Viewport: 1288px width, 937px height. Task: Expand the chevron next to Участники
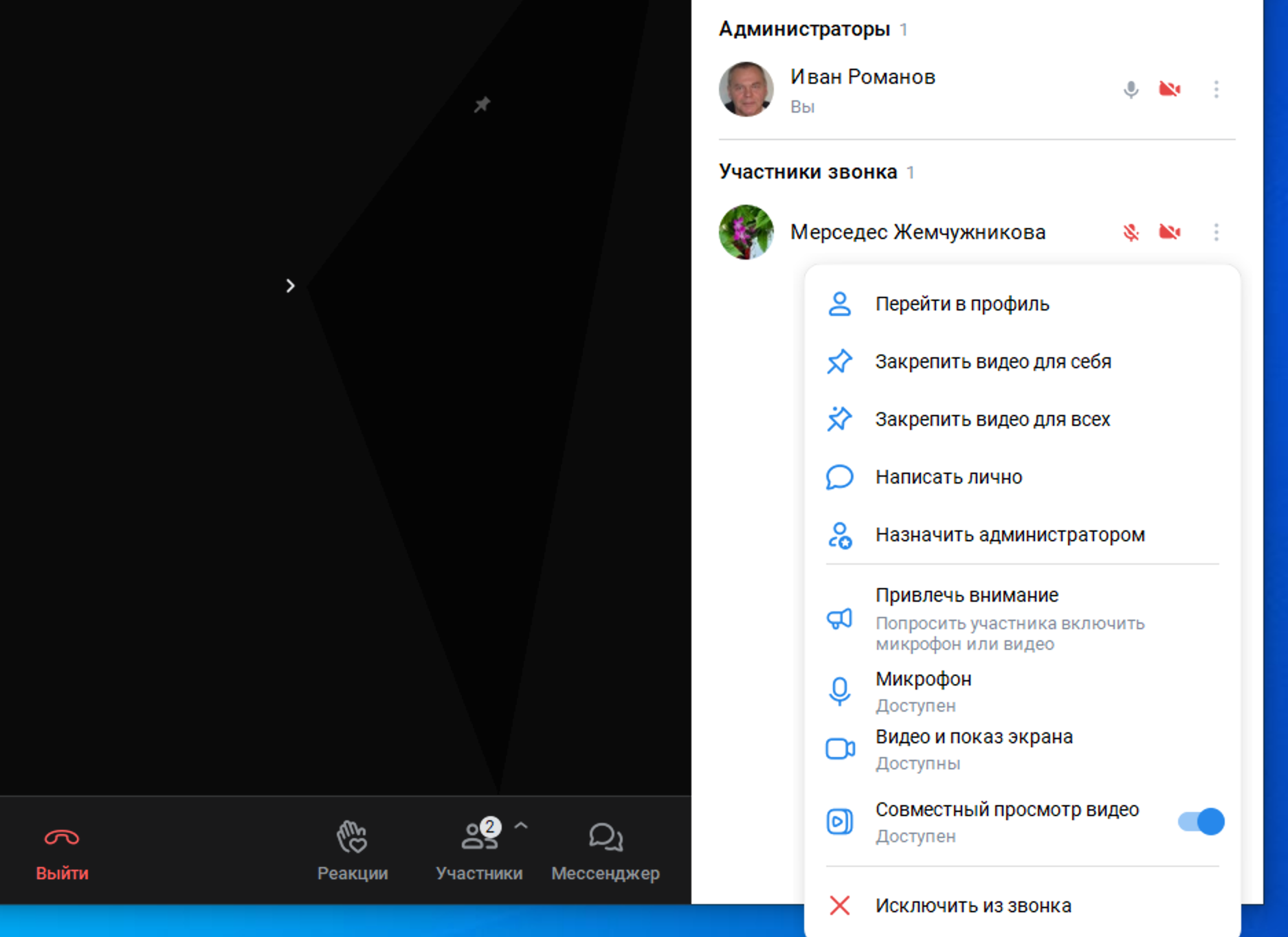coord(521,825)
